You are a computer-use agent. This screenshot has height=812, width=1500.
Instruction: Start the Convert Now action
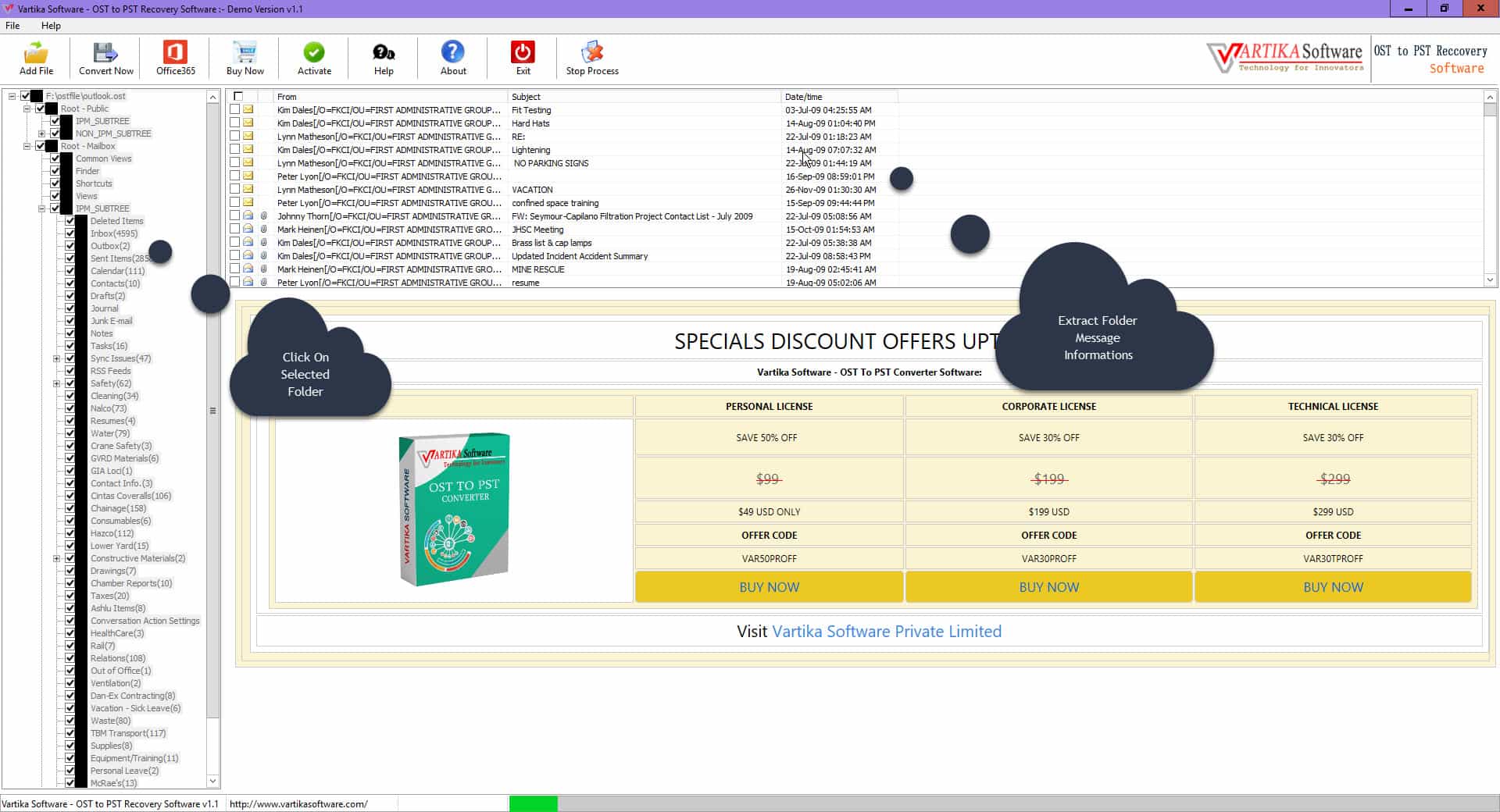(x=105, y=59)
